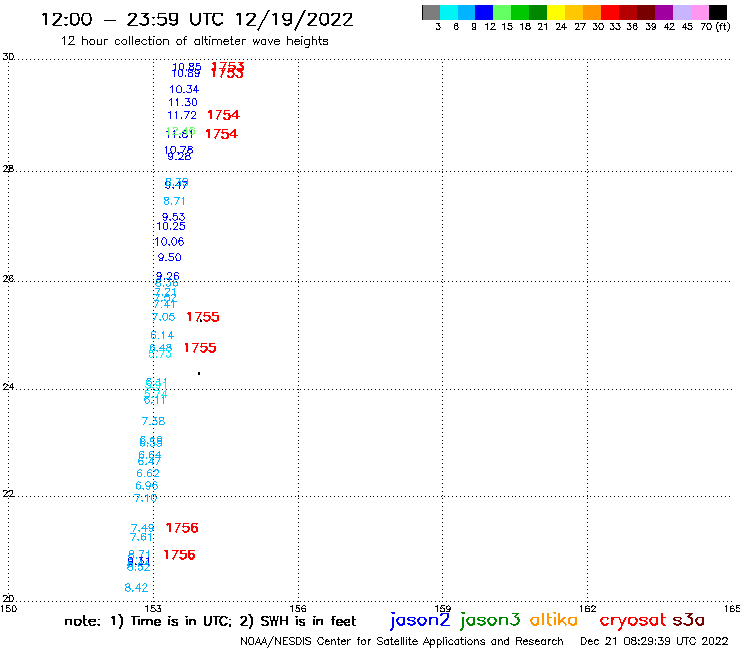Click the cyan swatch in the color scale
The image size is (740, 650).
[x=449, y=12]
